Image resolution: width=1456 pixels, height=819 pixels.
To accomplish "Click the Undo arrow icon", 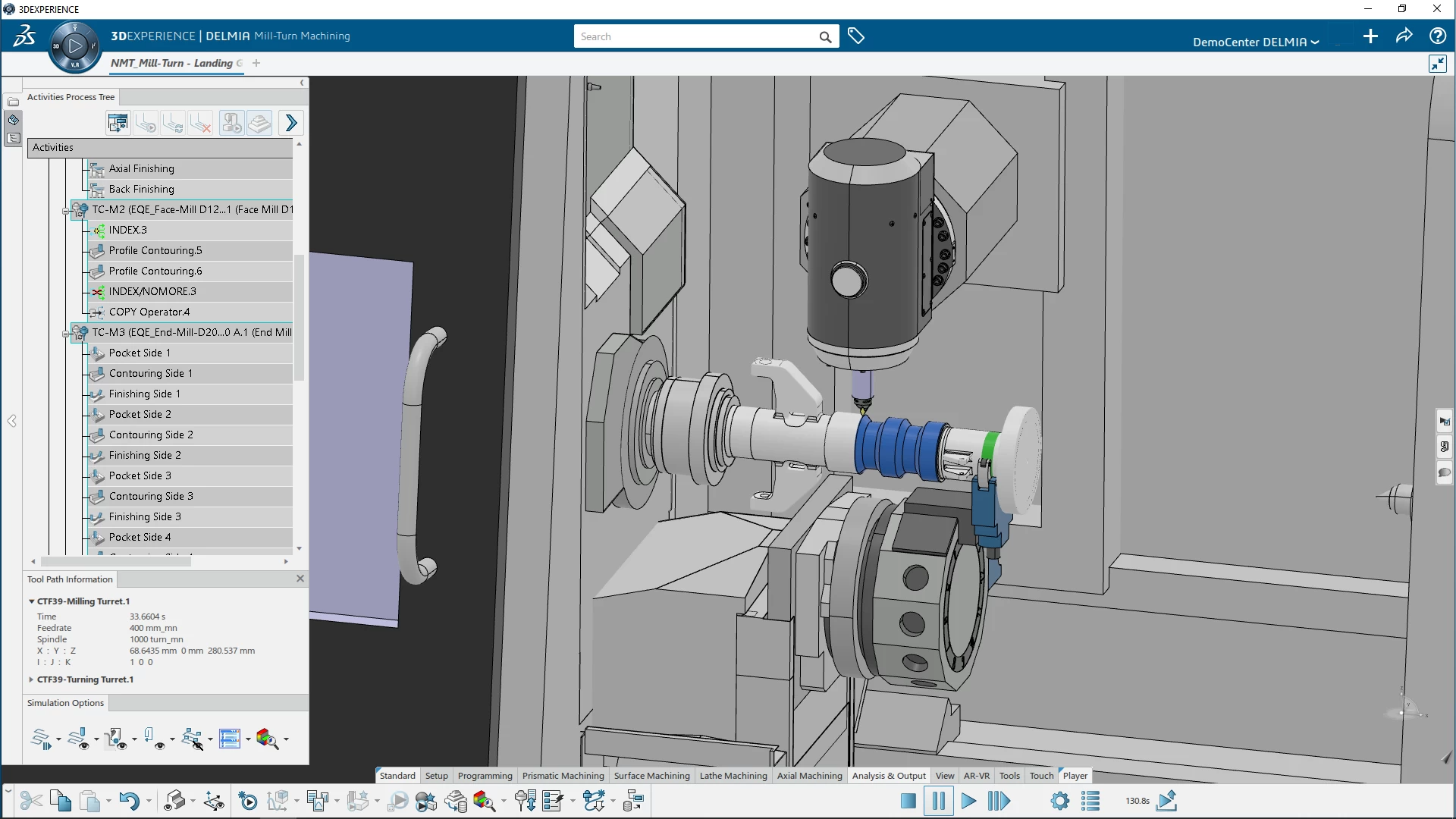I will 129,801.
